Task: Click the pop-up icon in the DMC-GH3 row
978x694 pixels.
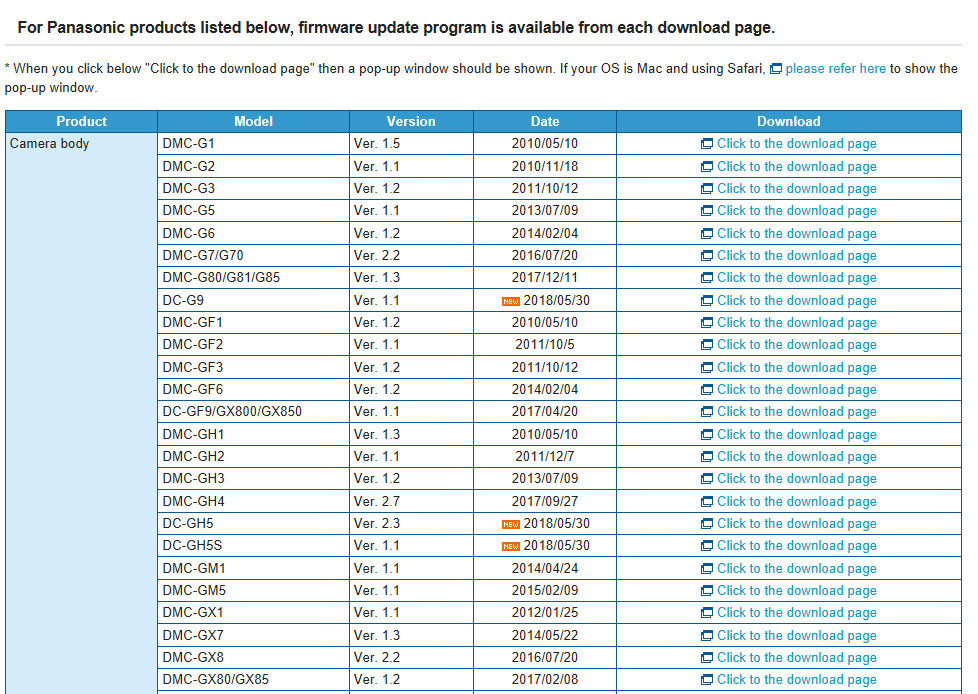Action: (x=707, y=479)
